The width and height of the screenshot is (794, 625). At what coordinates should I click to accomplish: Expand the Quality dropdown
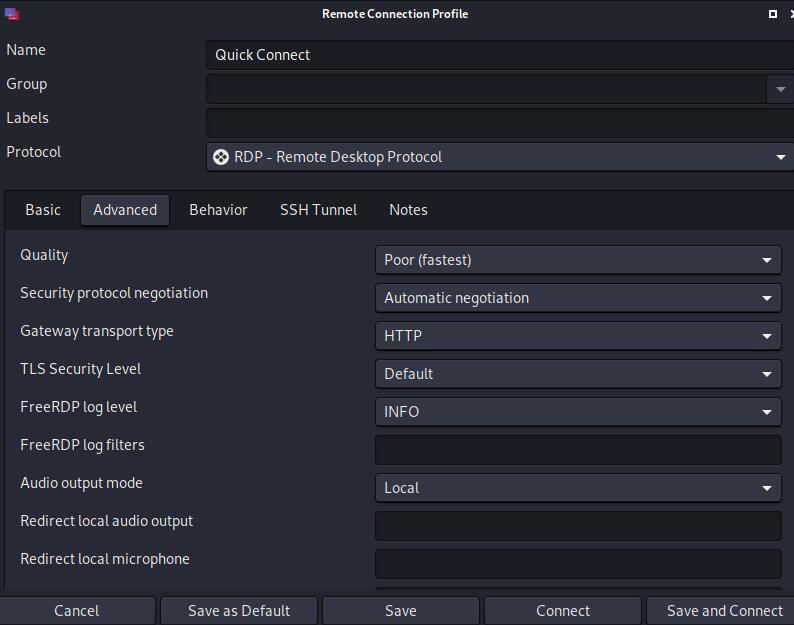pyautogui.click(x=577, y=260)
